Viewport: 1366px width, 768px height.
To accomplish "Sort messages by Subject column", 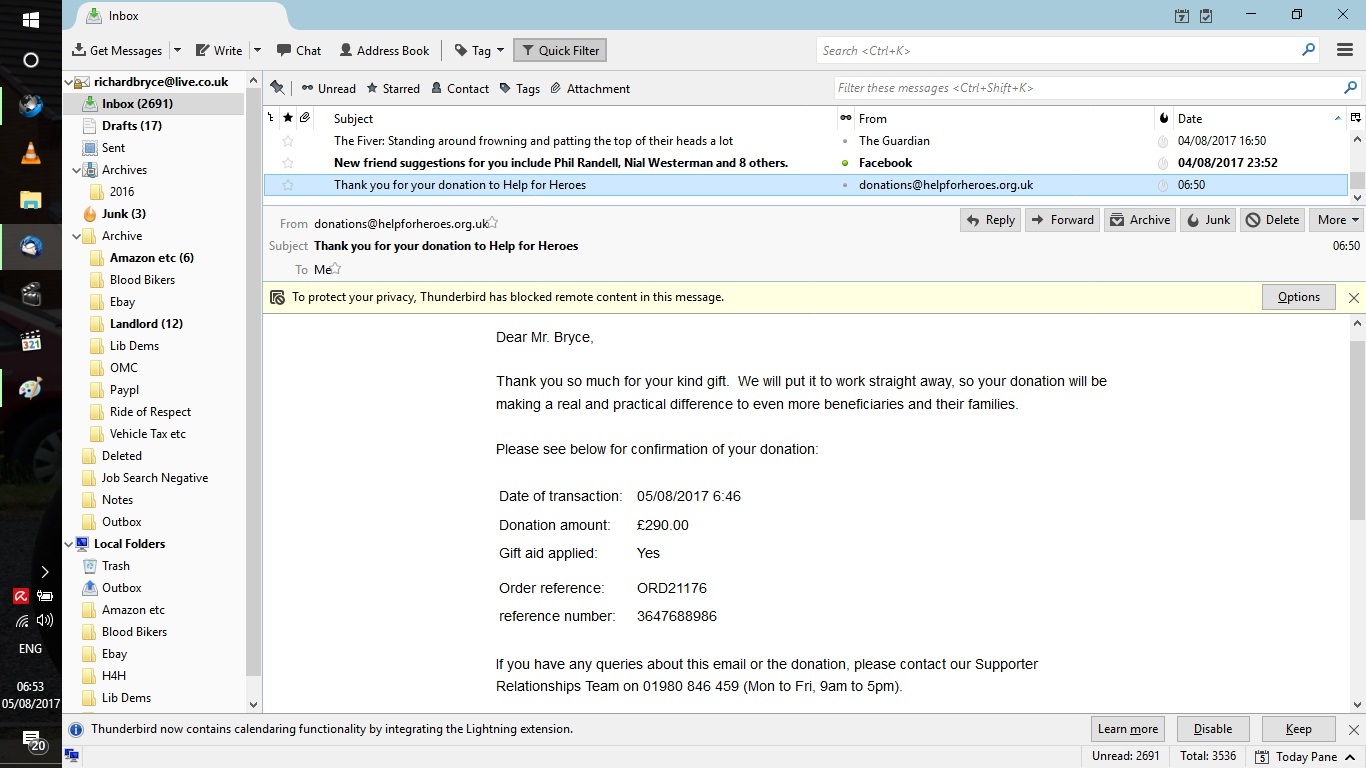I will click(x=584, y=118).
